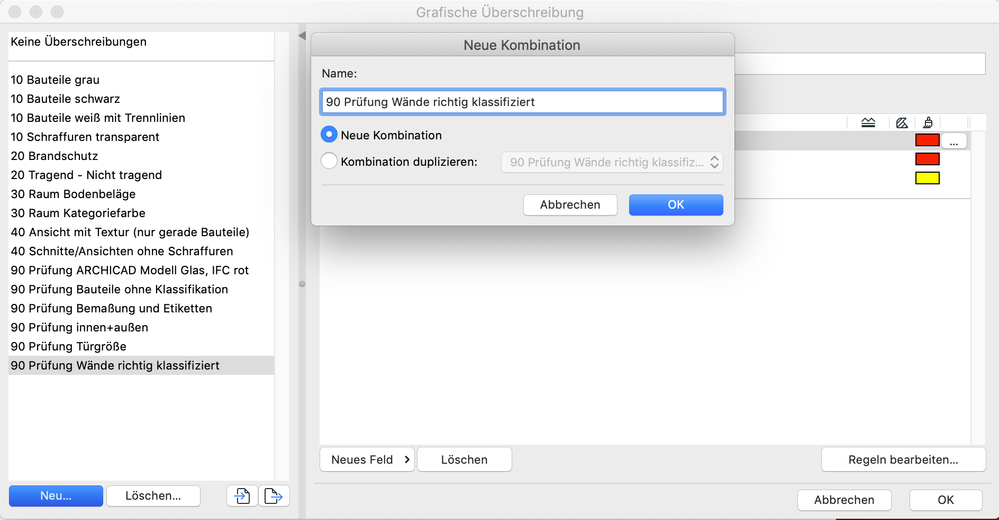
Task: Select 10 Bauteile schwarz
Action: pyautogui.click(x=141, y=99)
